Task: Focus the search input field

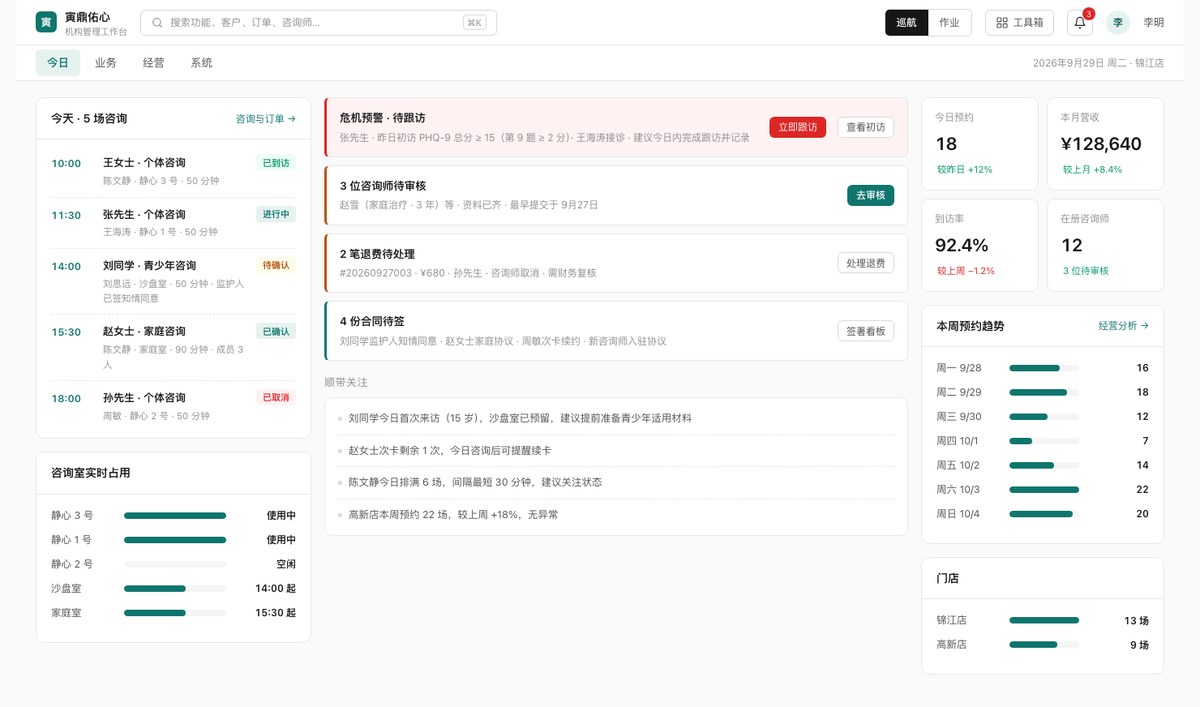Action: 318,22
